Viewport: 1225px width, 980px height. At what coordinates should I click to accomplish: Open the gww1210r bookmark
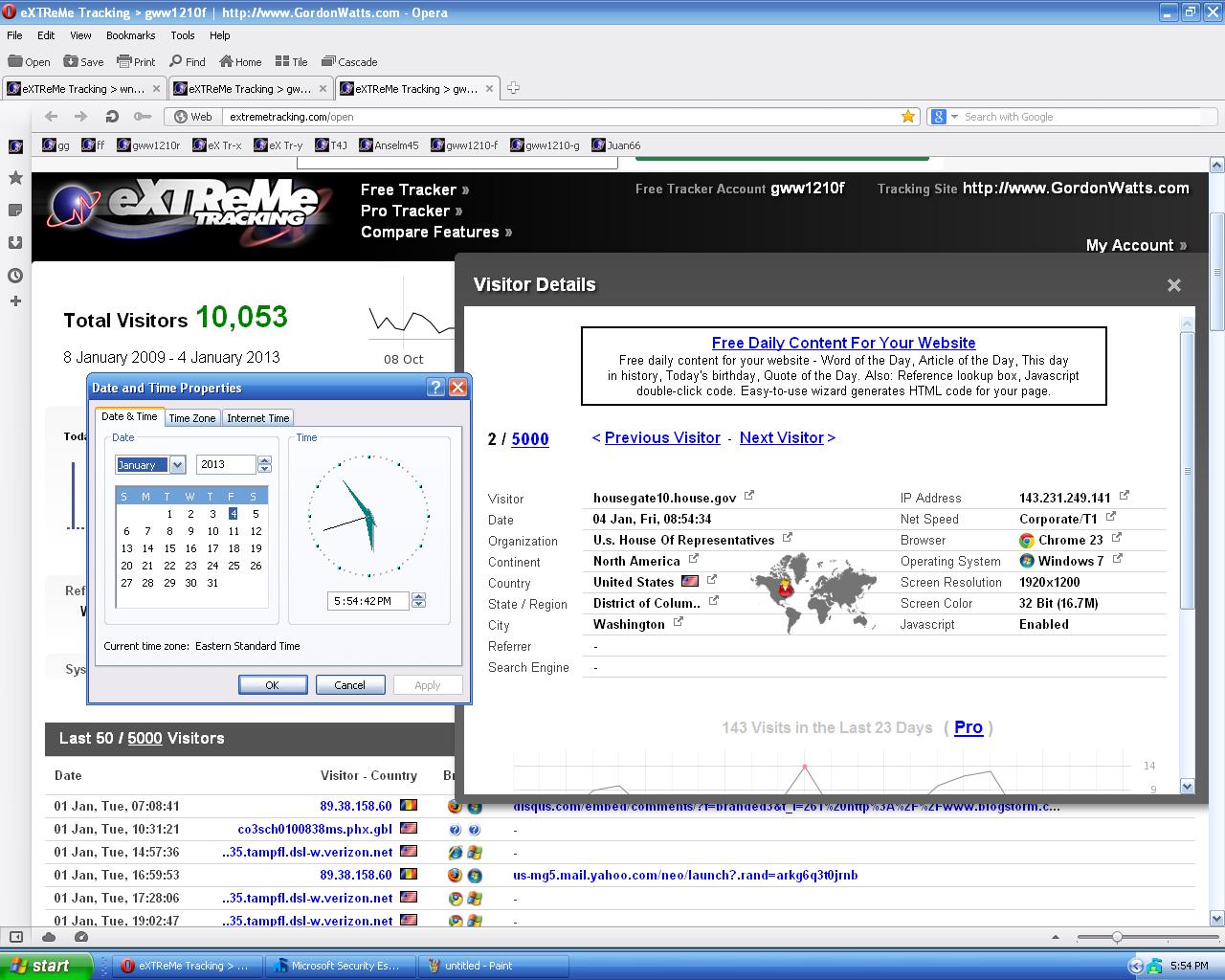click(x=148, y=145)
